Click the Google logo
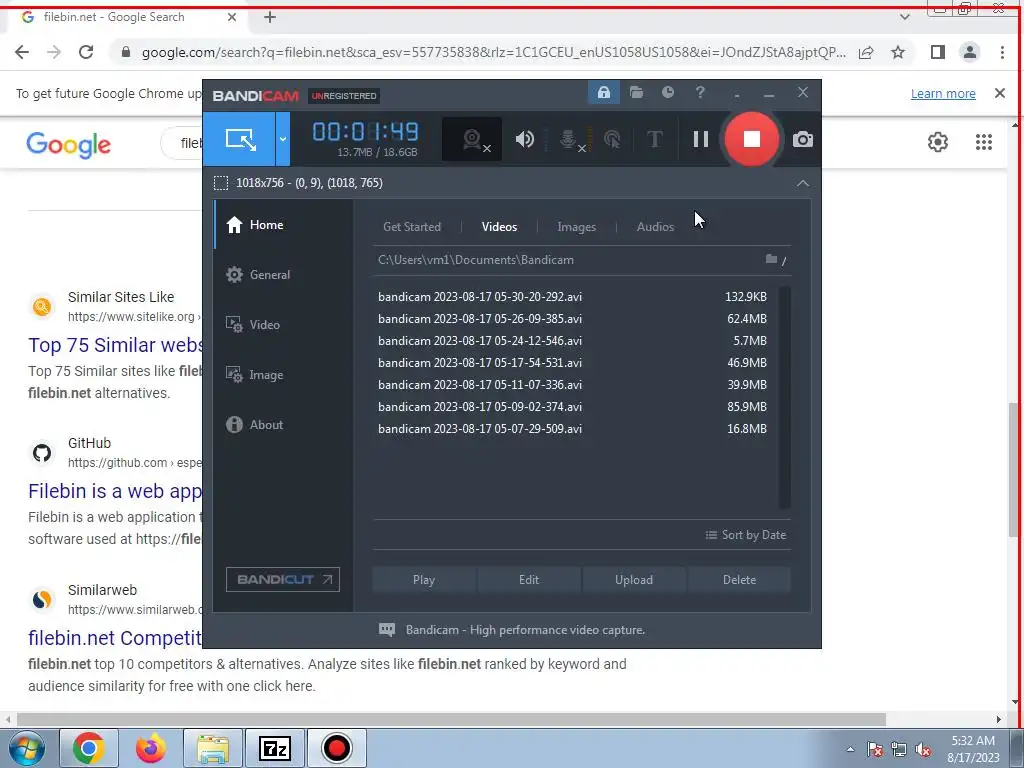 69,145
